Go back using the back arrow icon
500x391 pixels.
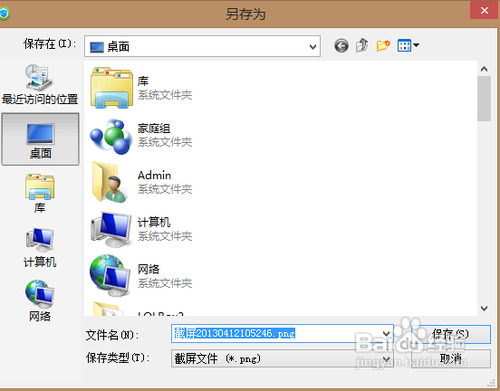coord(341,46)
